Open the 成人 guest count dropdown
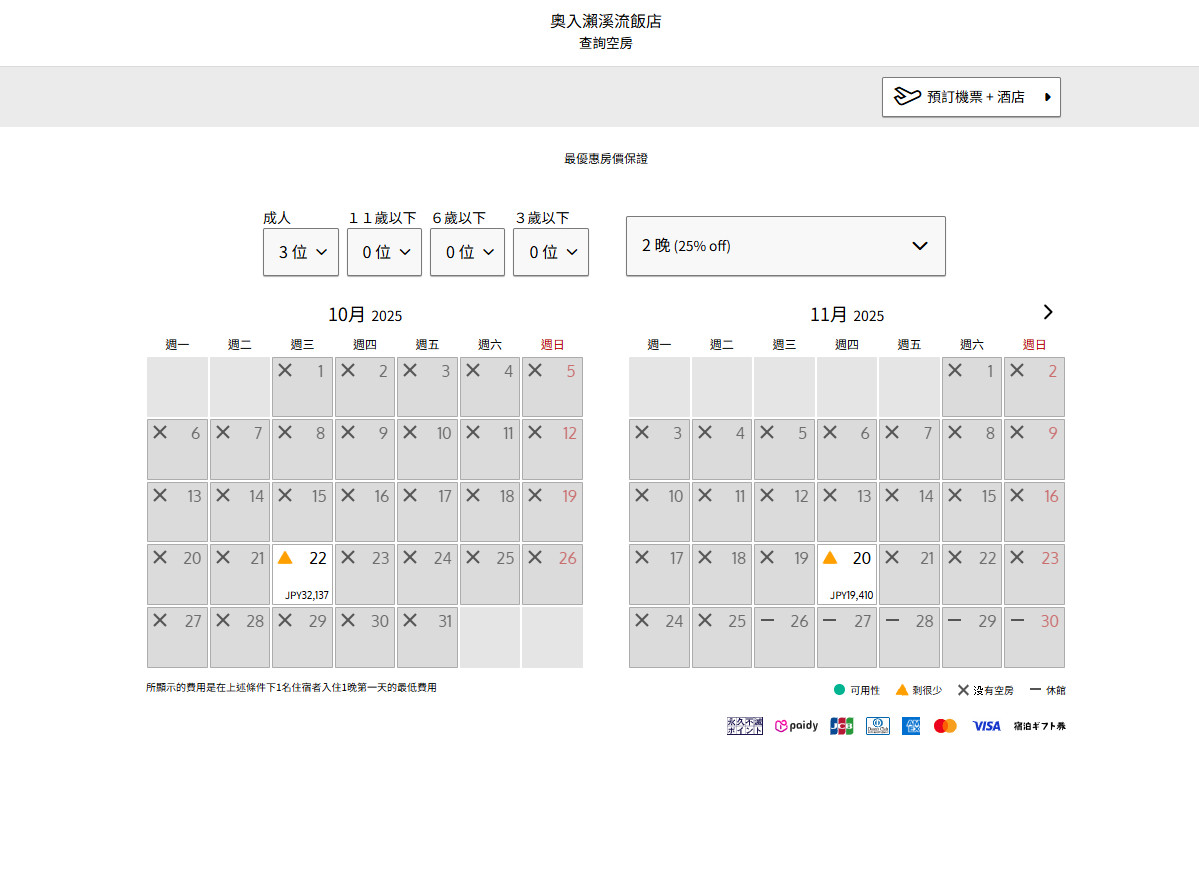 301,252
